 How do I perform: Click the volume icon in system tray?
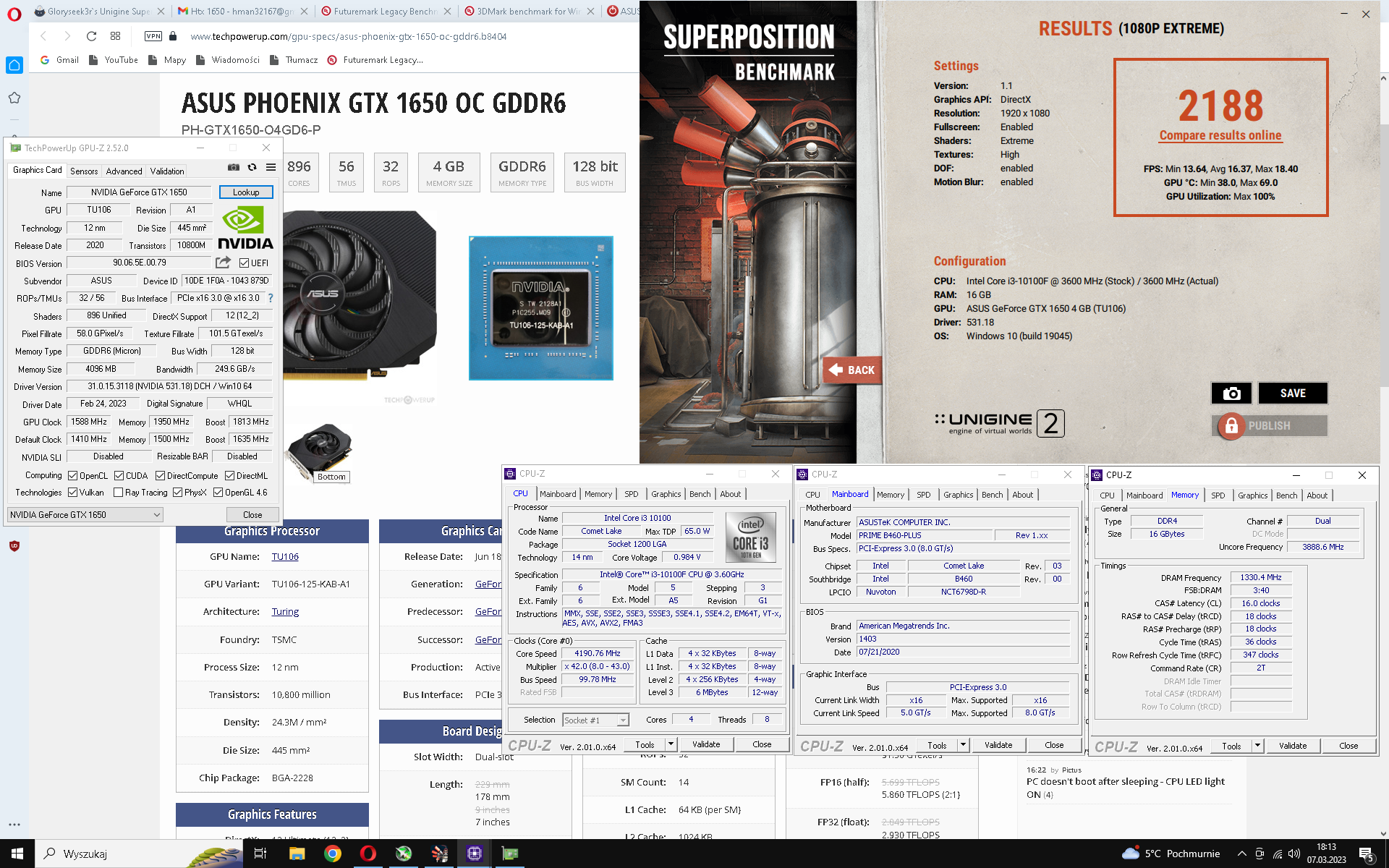(1294, 854)
